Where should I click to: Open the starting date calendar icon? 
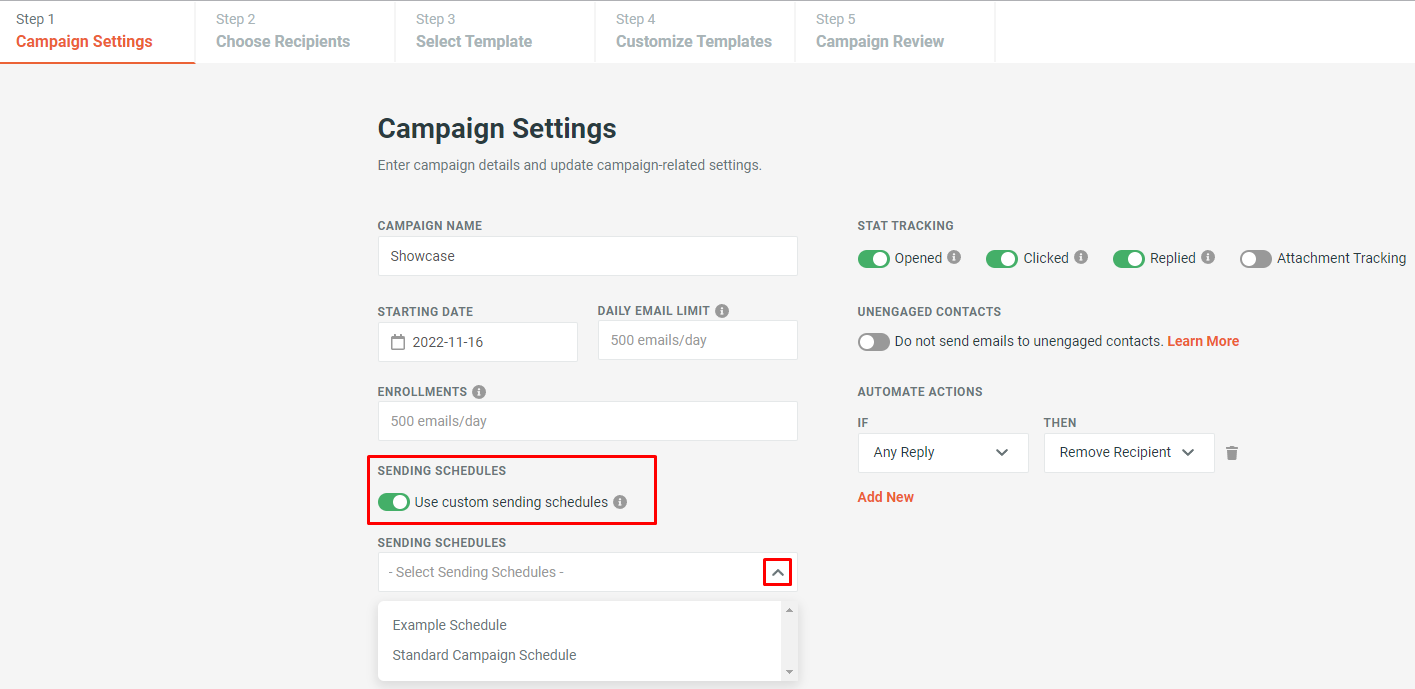click(396, 342)
